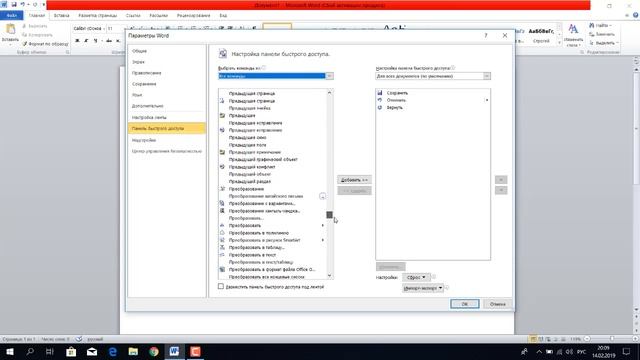
Task: Click font size field in ribbon
Action: [x=113, y=29]
